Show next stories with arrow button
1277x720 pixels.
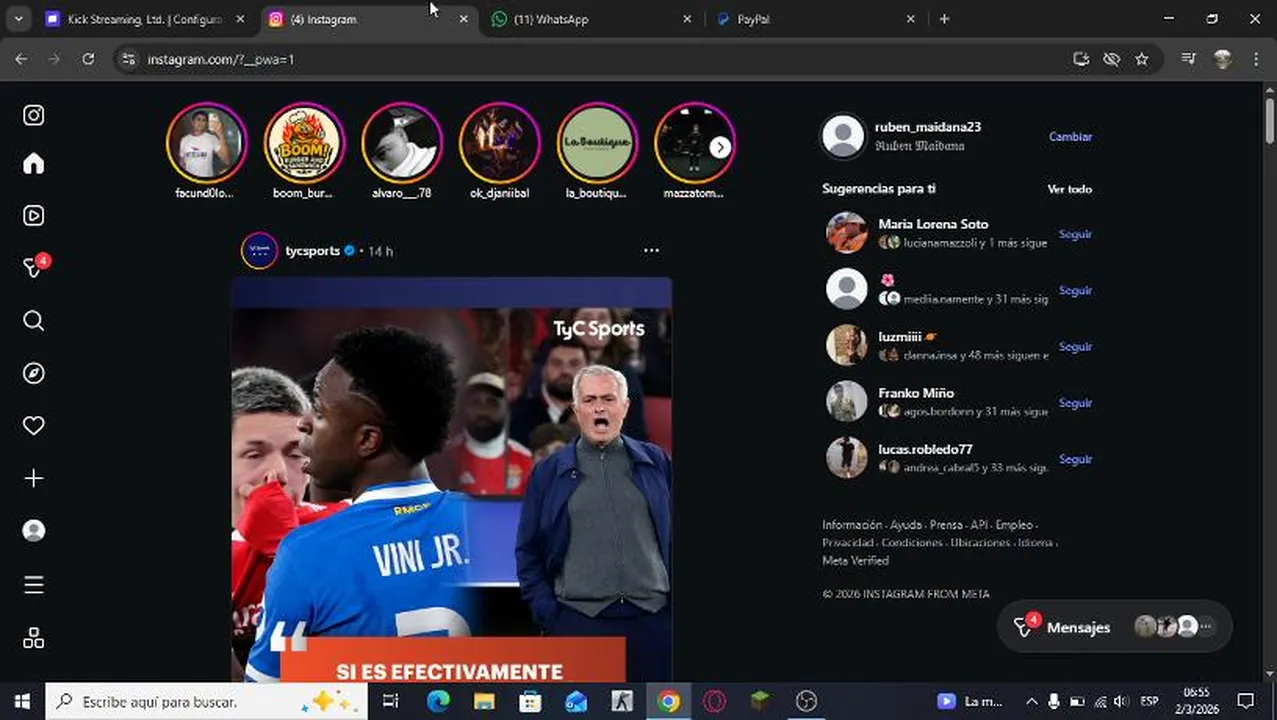(x=720, y=147)
